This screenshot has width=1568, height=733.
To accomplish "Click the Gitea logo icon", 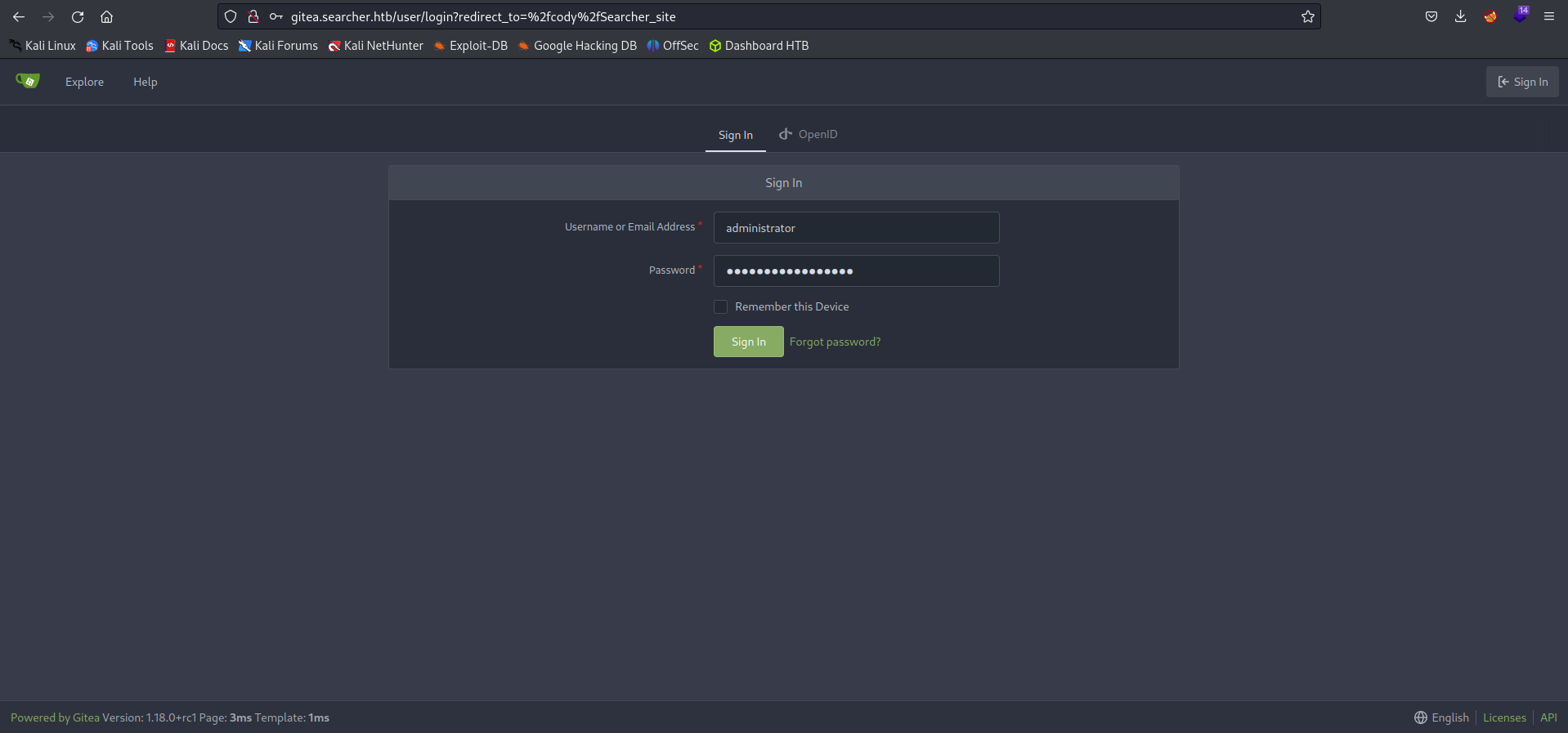I will (28, 81).
